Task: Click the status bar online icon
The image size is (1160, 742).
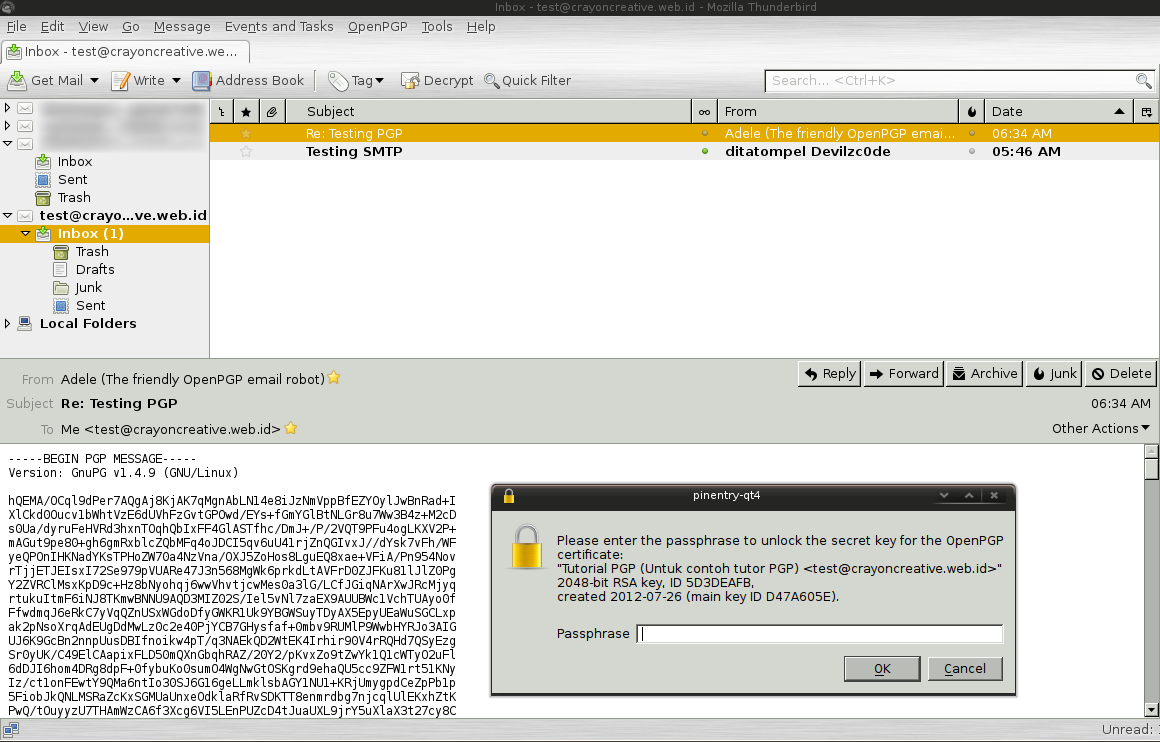Action: pyautogui.click(x=10, y=730)
